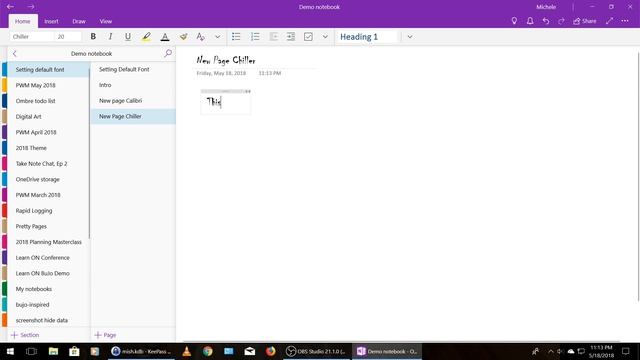Click the Michele account name

546,7
